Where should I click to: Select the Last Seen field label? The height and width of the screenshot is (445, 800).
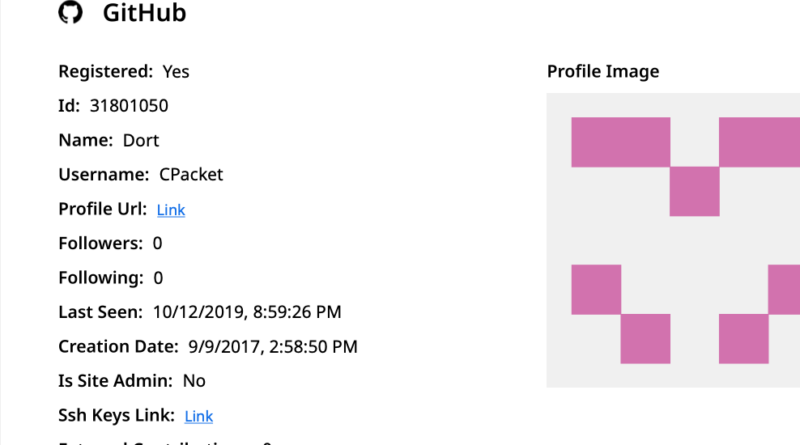[100, 312]
